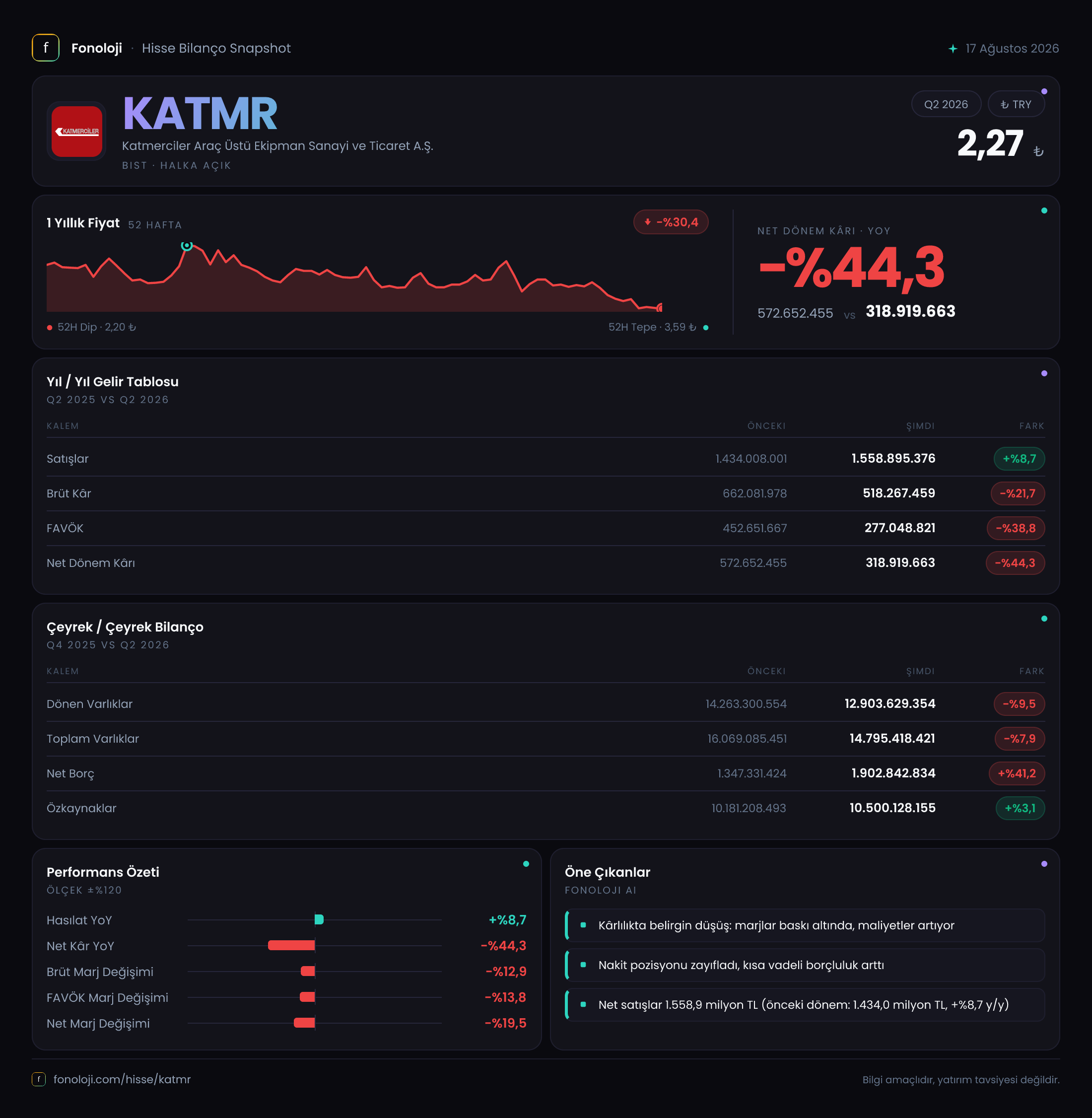Click the Brüt Marj Değişimi red bar
Viewport: 1092px width, 1118px height.
pyautogui.click(x=308, y=971)
